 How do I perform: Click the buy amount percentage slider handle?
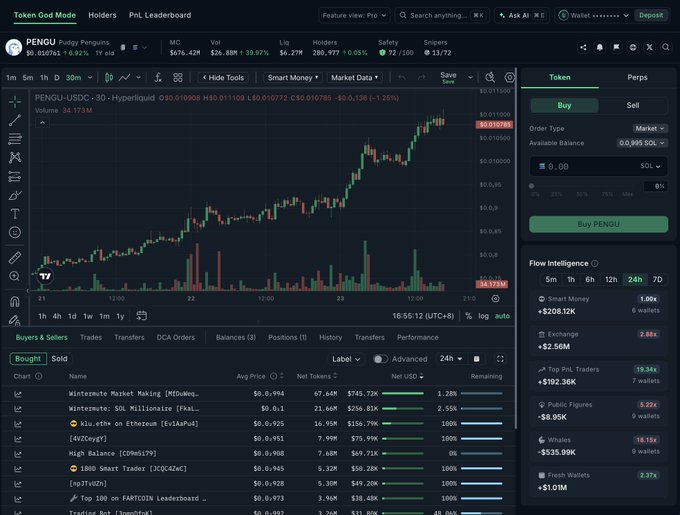[x=531, y=186]
